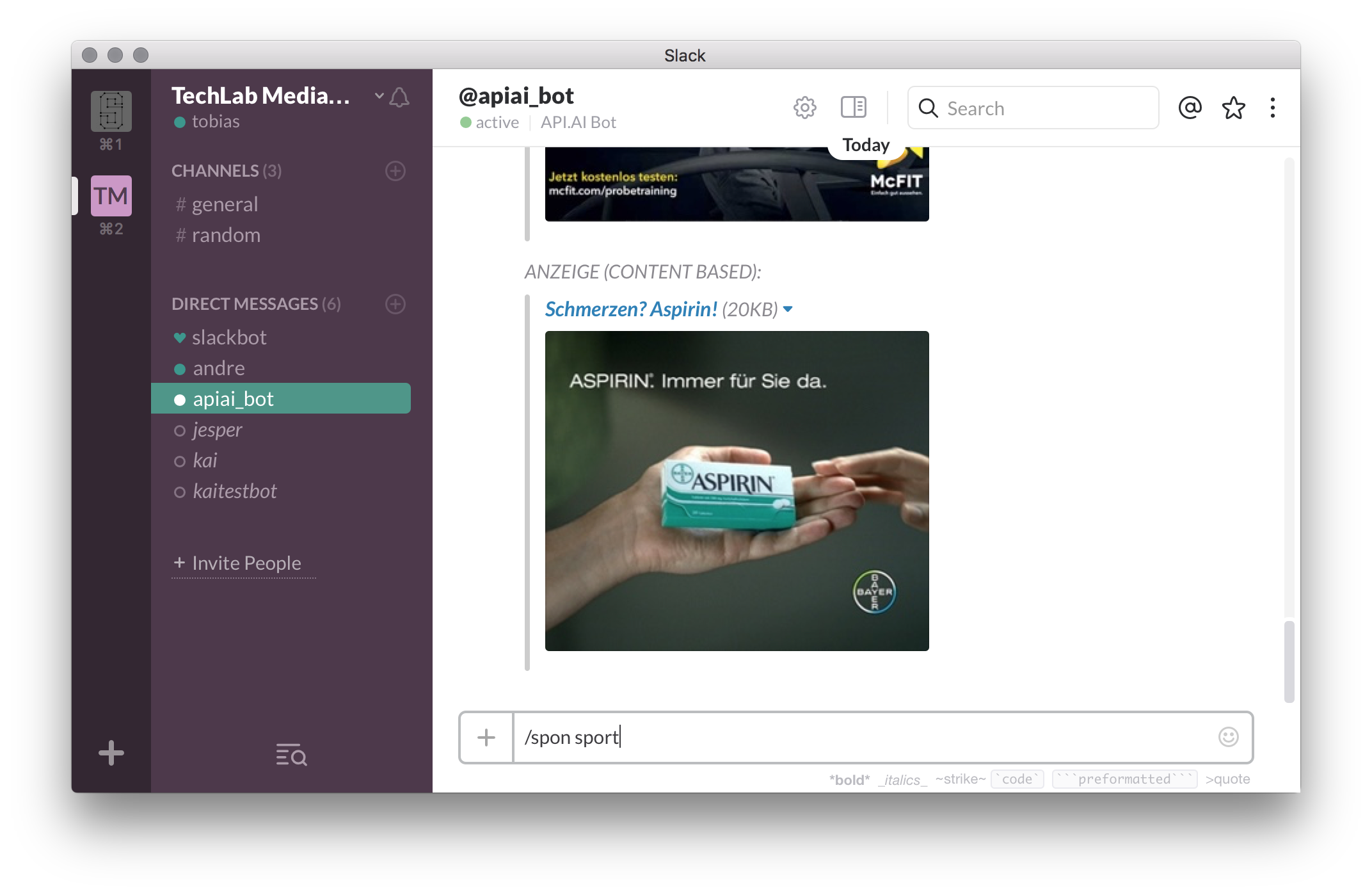Open the Schmerzen? Aspirin! file link
Screen dimensions: 1372x895
coord(631,309)
